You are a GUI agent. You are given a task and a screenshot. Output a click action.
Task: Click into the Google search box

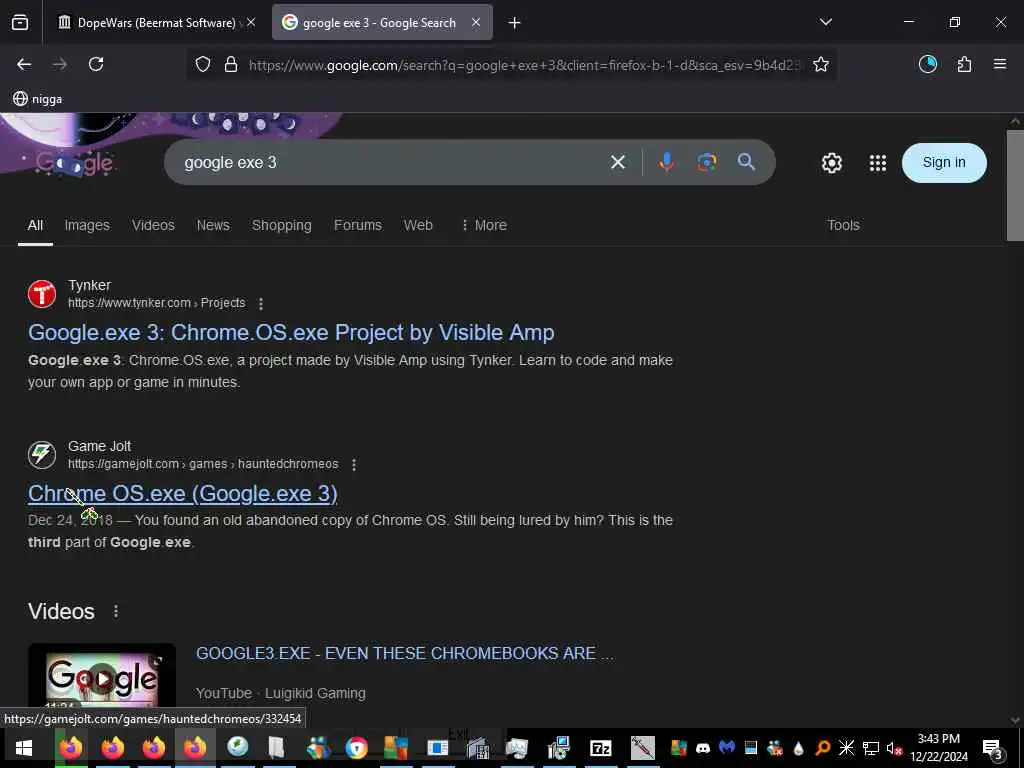pos(392,163)
